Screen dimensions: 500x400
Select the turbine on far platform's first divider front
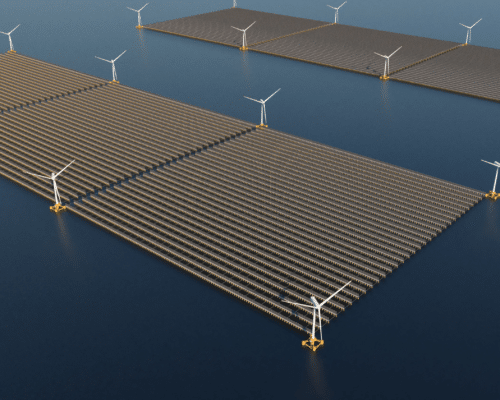(x=244, y=36)
